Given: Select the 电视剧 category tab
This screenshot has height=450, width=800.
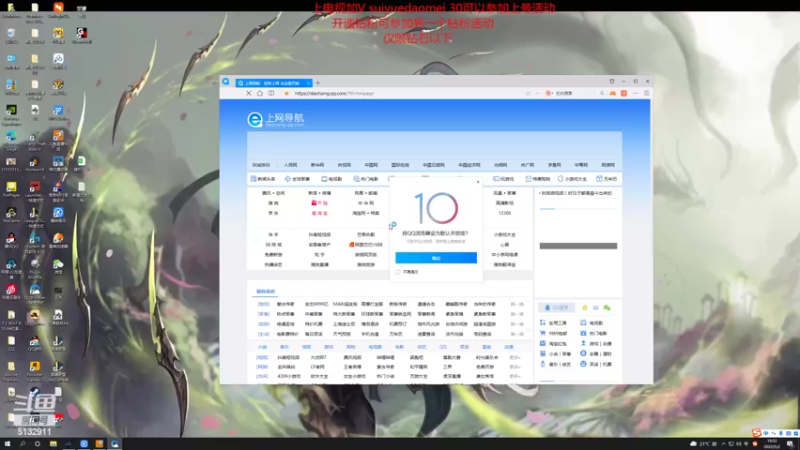Looking at the screenshot, I should tap(375, 347).
